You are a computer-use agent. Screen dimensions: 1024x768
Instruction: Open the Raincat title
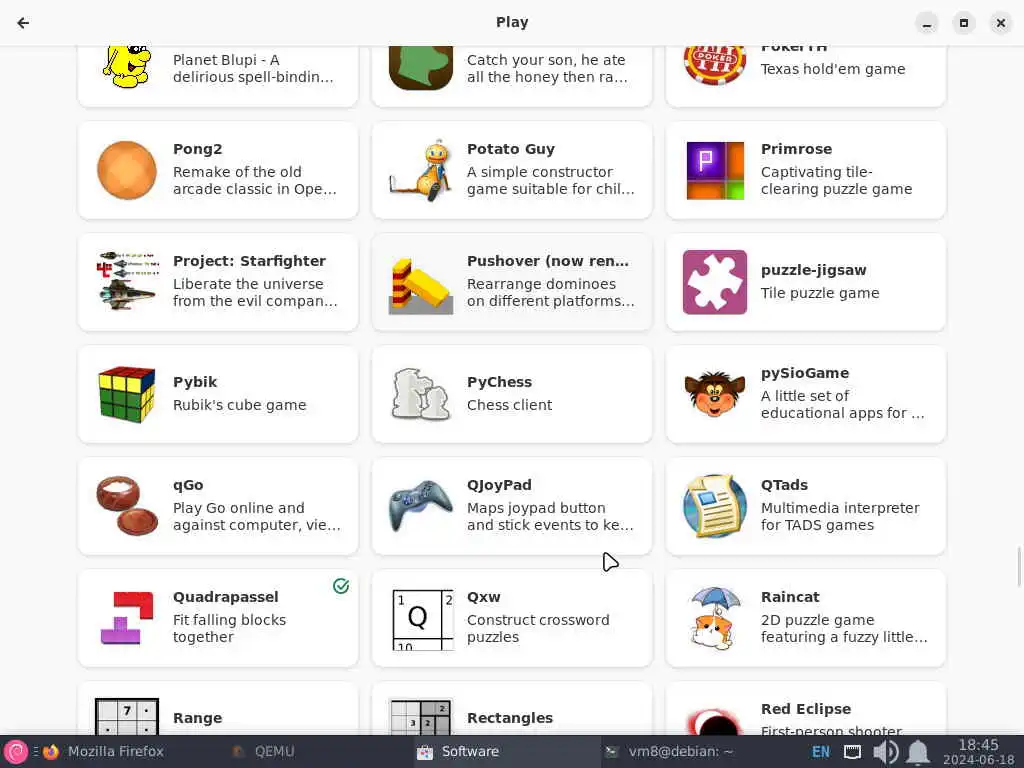coord(790,597)
